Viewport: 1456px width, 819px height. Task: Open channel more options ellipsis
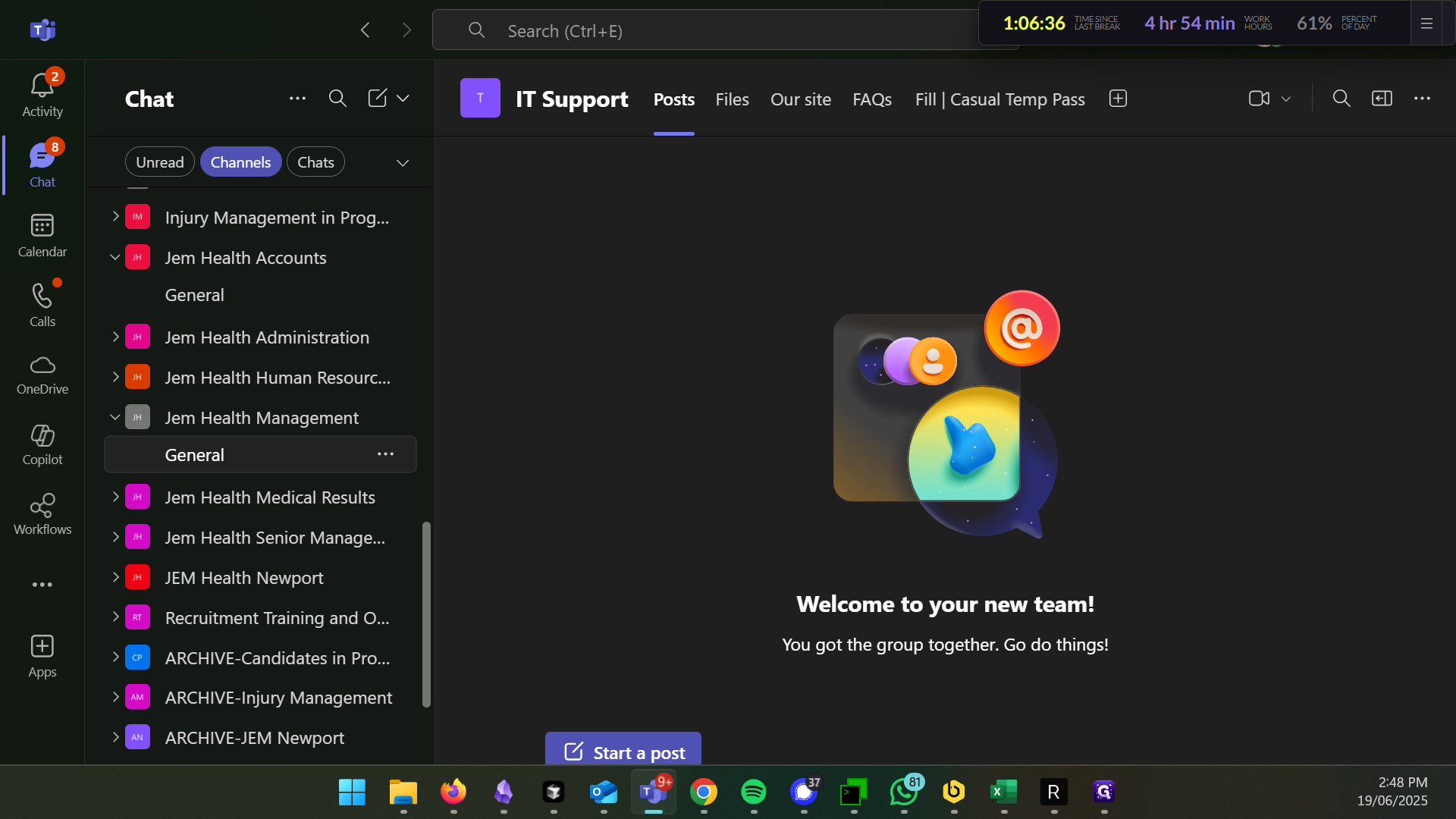(1422, 99)
